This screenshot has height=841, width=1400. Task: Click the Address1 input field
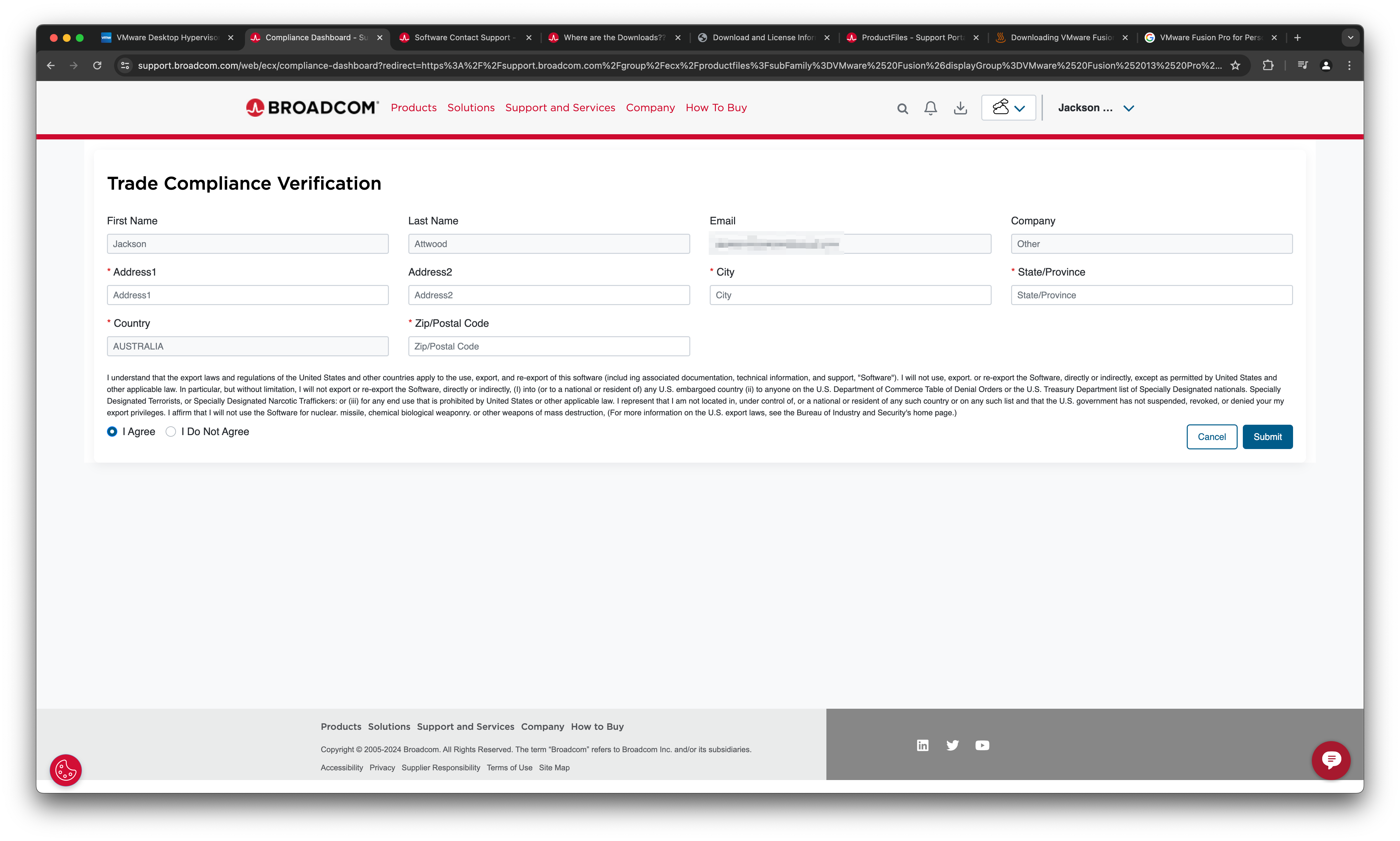tap(248, 295)
